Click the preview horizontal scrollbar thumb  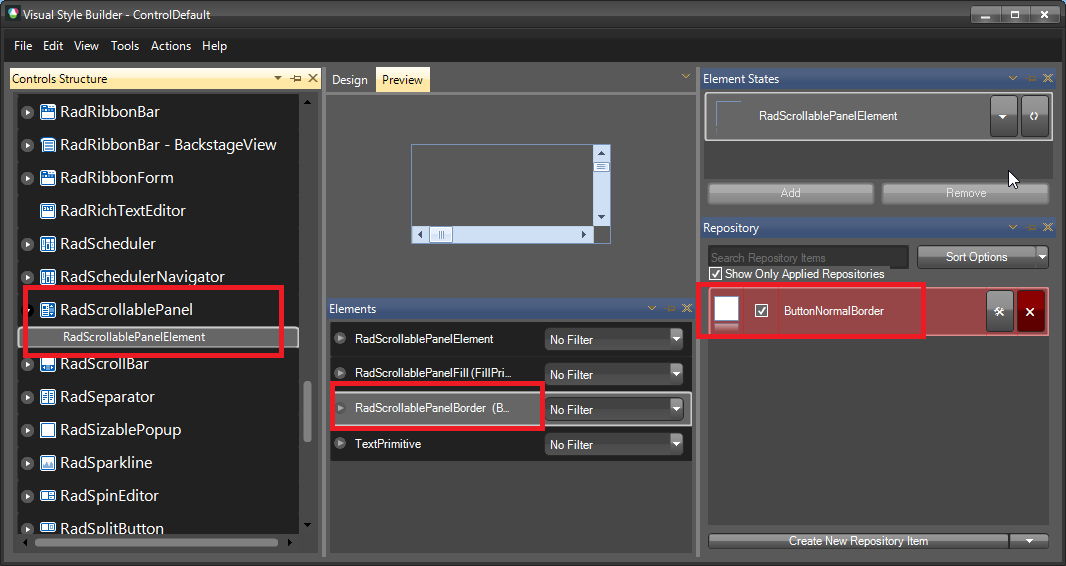(441, 235)
